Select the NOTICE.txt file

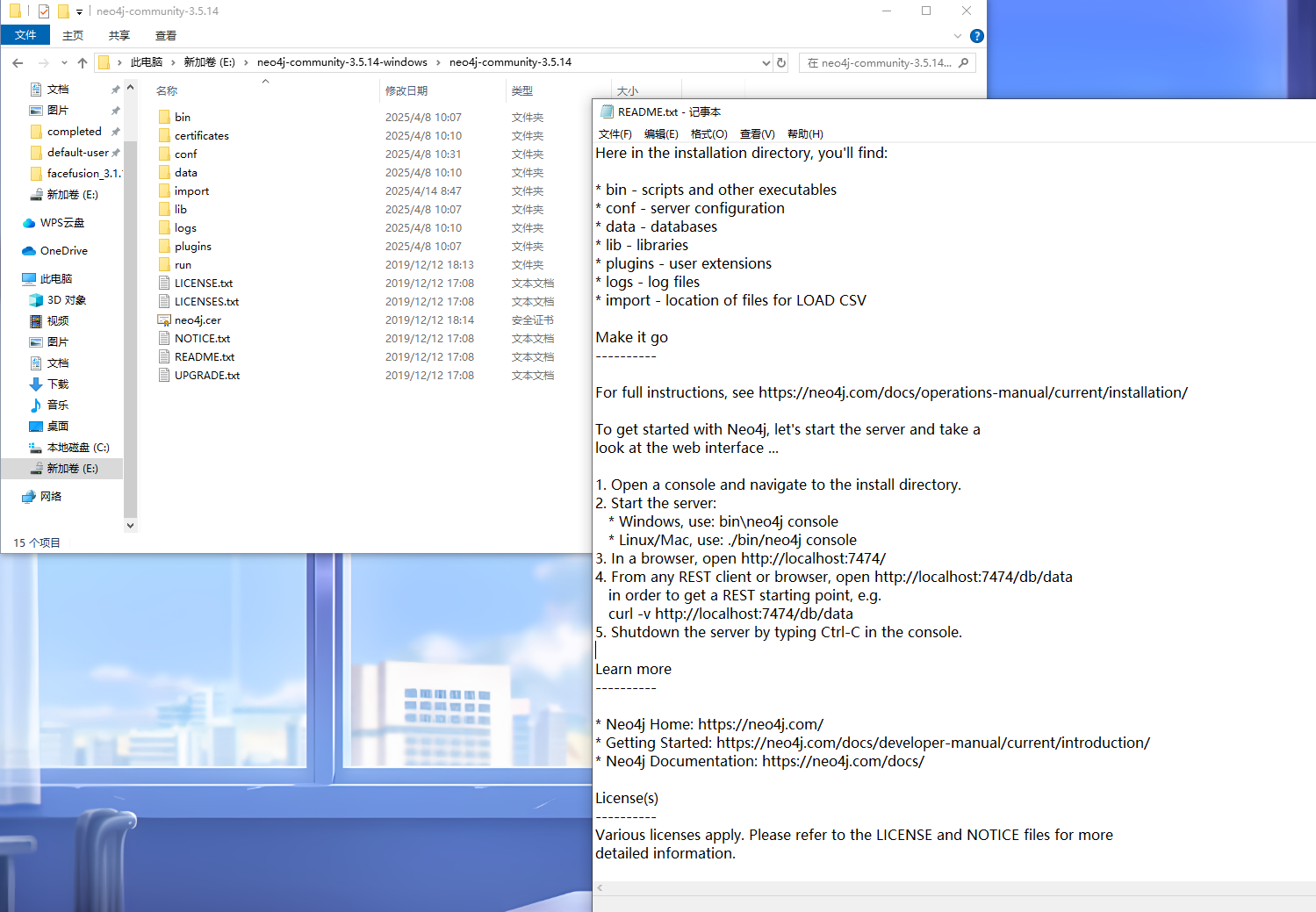coord(202,338)
